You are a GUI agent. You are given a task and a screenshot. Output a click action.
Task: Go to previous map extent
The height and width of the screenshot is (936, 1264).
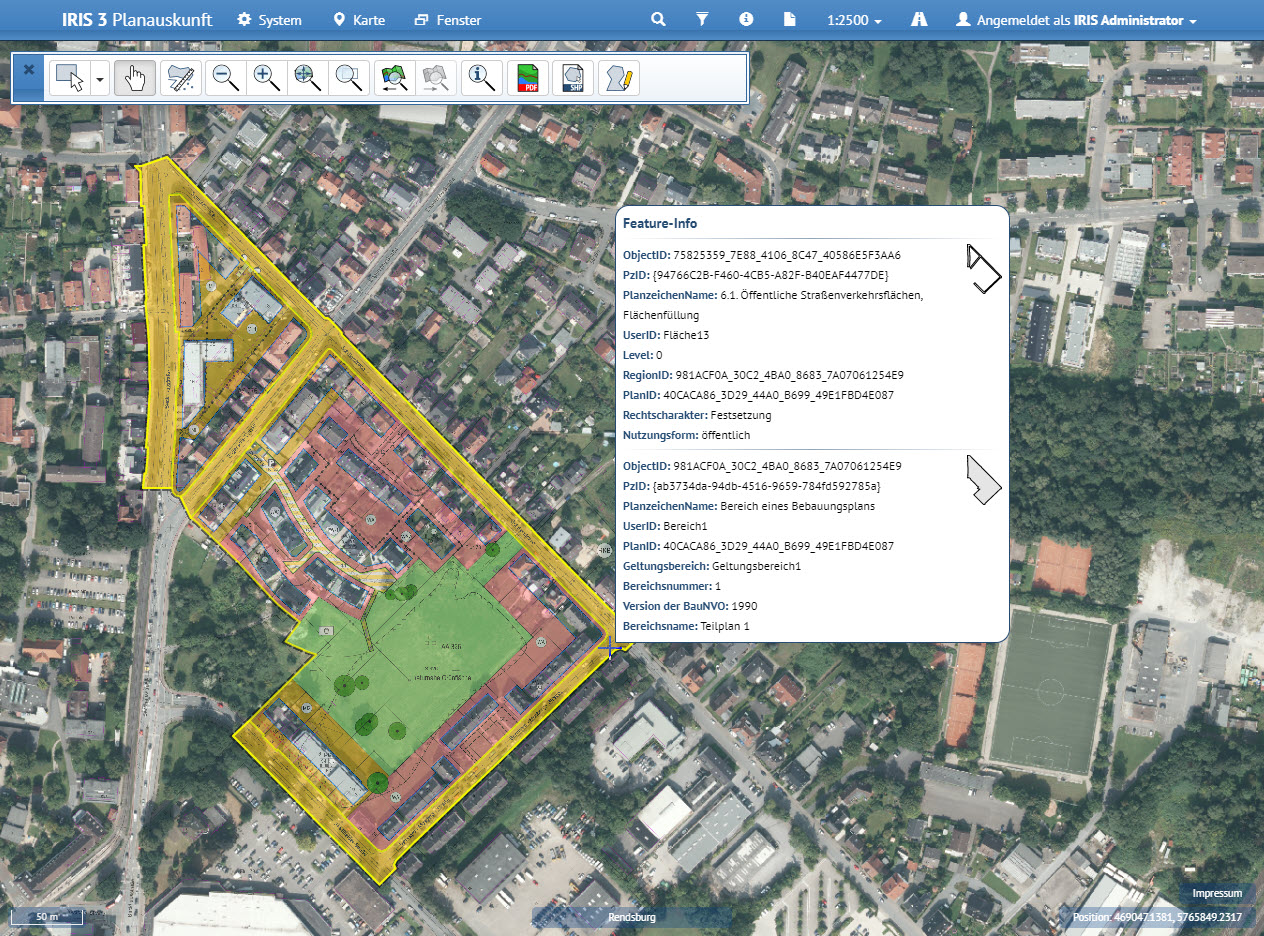pos(395,78)
